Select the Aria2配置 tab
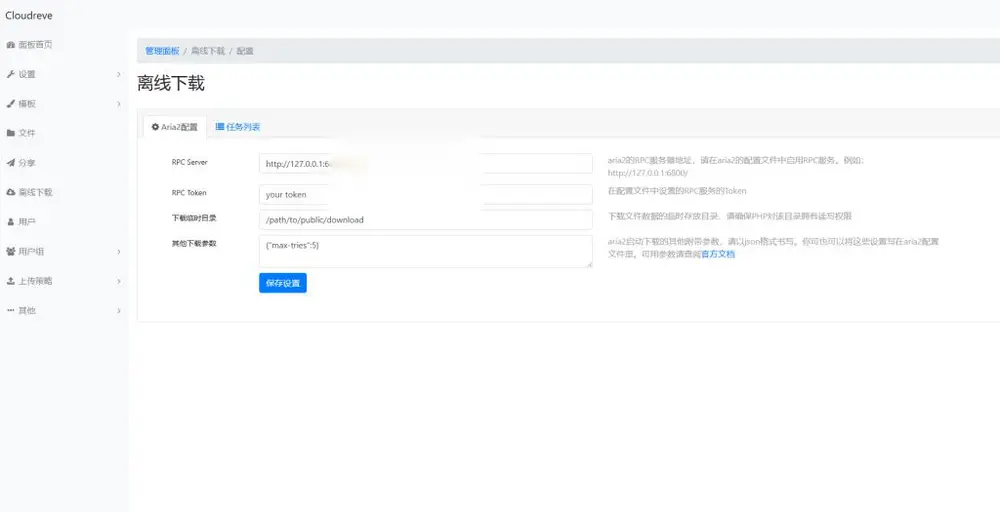Viewport: 1000px width, 512px height. coord(175,127)
